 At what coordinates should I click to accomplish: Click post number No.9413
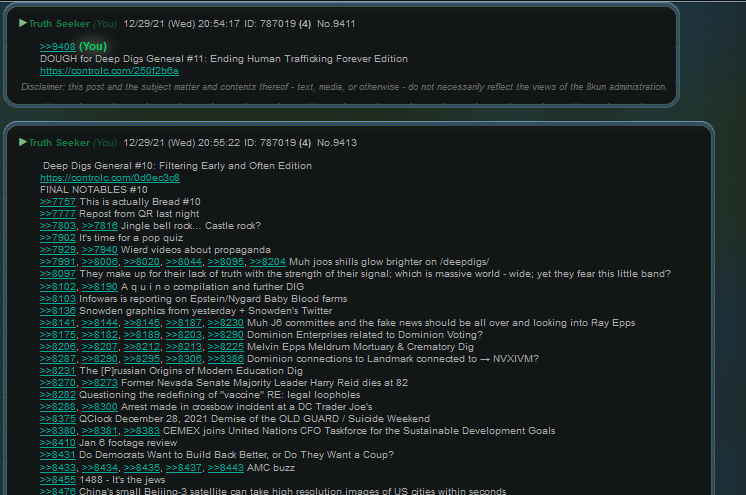pos(337,143)
